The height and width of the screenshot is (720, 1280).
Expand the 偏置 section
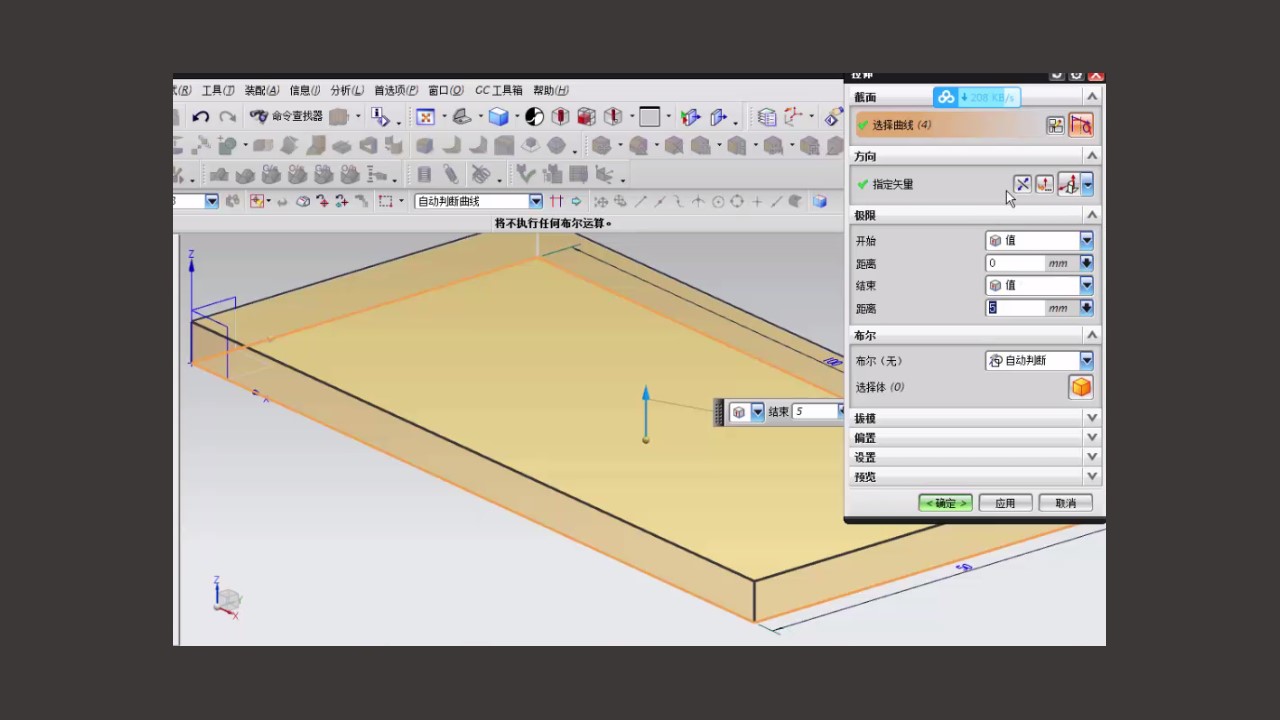click(x=1092, y=437)
